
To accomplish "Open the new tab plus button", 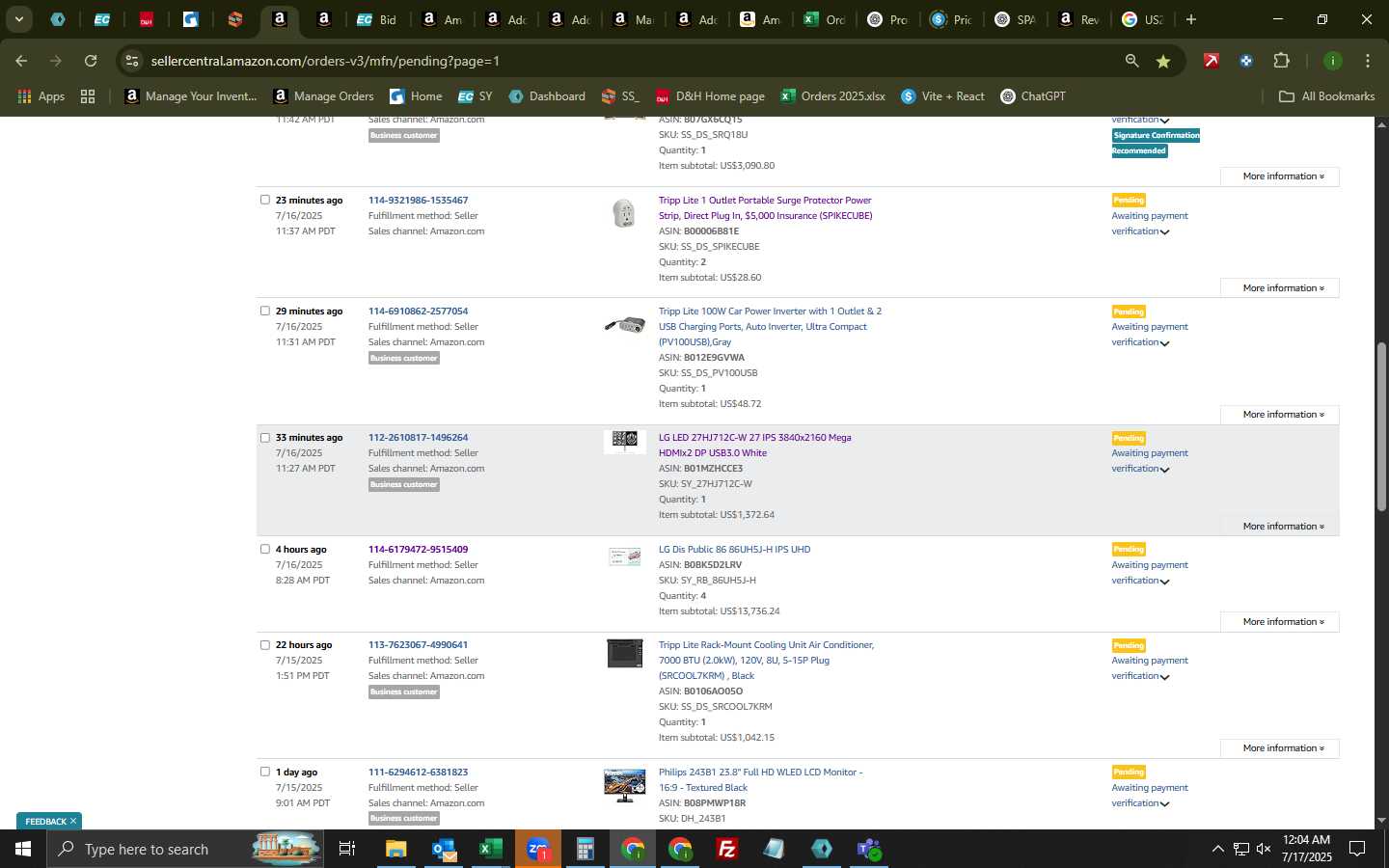I will (1191, 19).
